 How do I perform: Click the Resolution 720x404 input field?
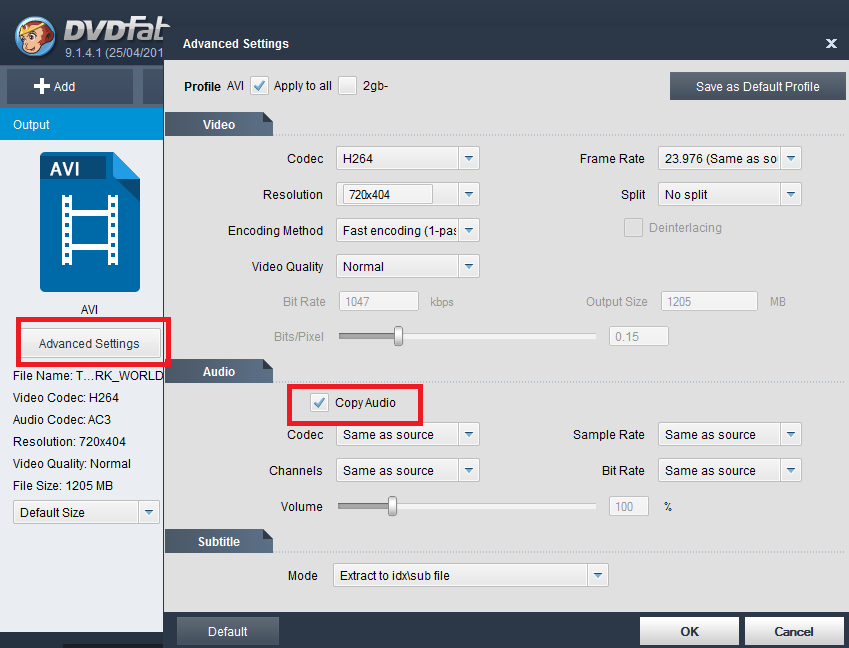coord(388,195)
